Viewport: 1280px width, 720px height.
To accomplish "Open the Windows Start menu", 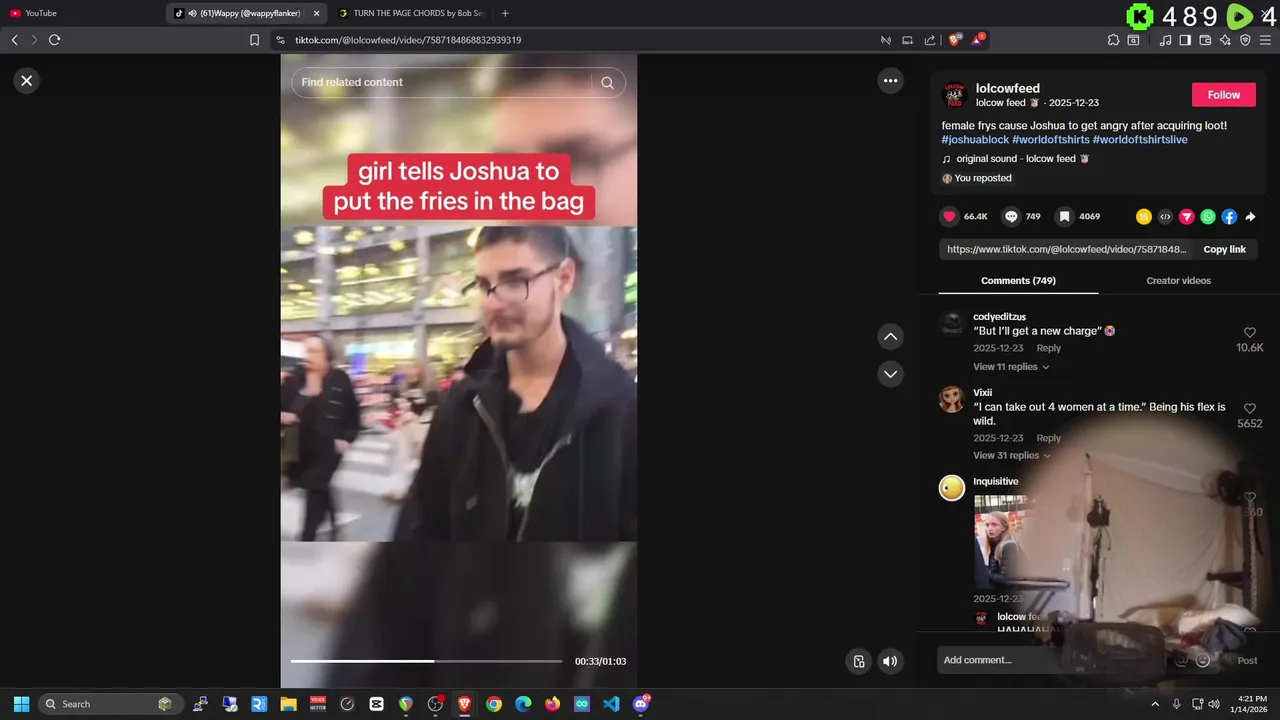I will coord(21,704).
